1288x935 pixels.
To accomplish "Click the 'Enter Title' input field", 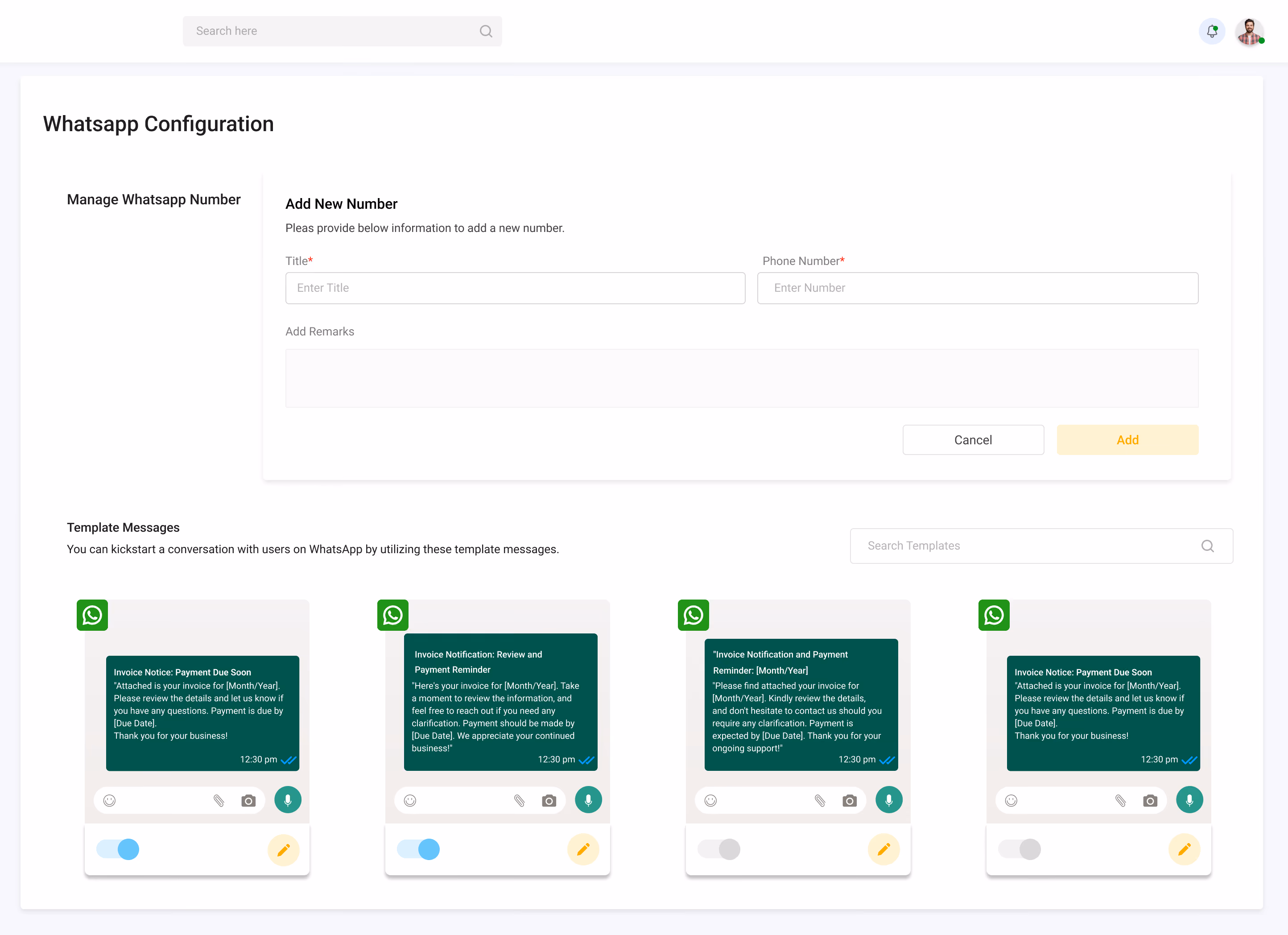I will pyautogui.click(x=515, y=288).
